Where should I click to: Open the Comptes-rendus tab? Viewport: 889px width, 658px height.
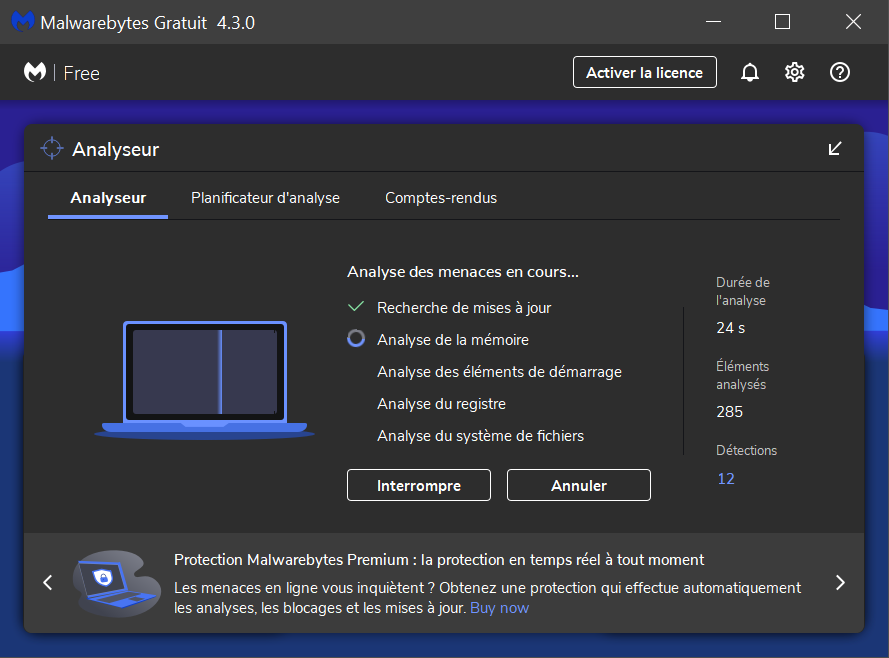tap(441, 198)
